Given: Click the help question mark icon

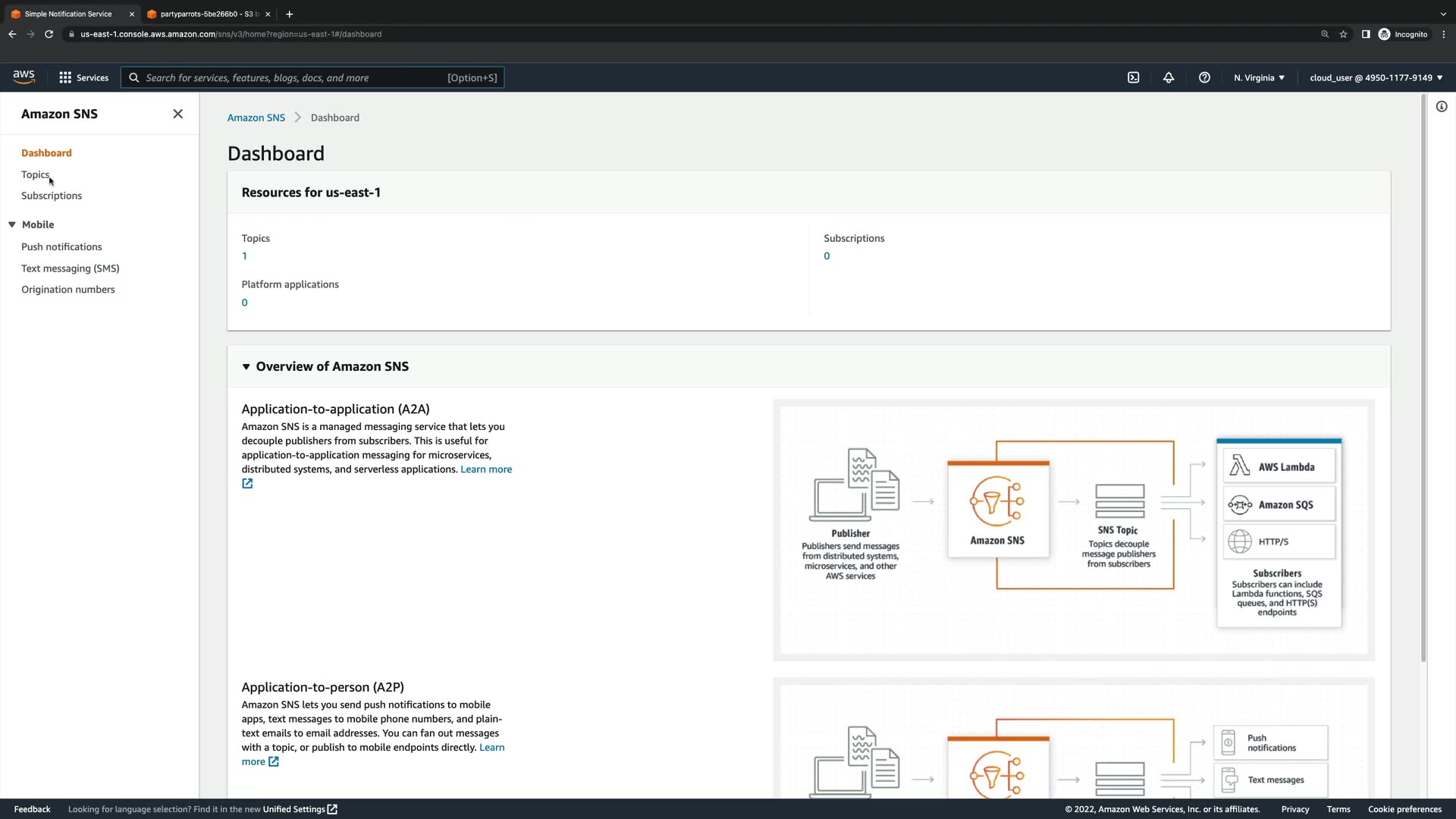Looking at the screenshot, I should pos(1204,77).
